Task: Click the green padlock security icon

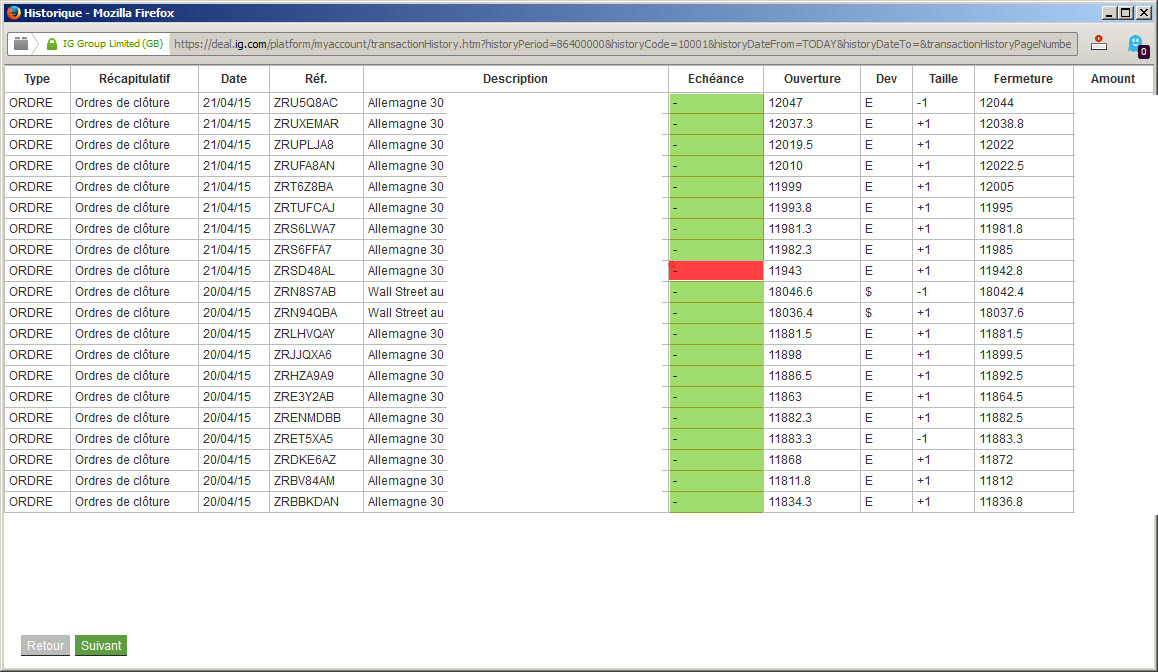Action: 52,44
